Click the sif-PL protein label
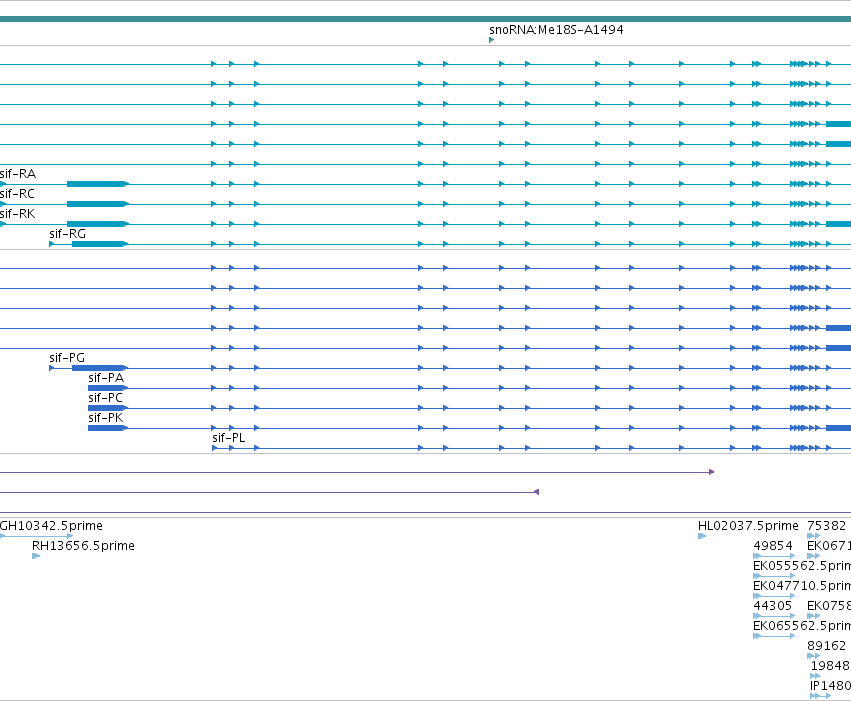Viewport: 851px width, 701px height. point(228,438)
